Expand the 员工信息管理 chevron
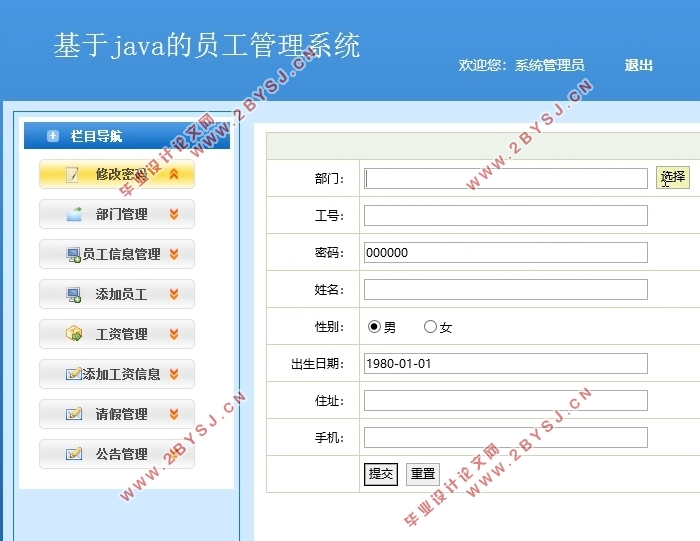The image size is (700, 541). pyautogui.click(x=174, y=254)
